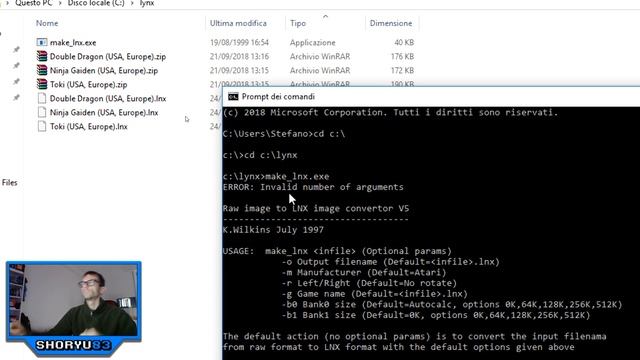Click Applicazione type cell
This screenshot has height=360, width=640.
[x=313, y=42]
